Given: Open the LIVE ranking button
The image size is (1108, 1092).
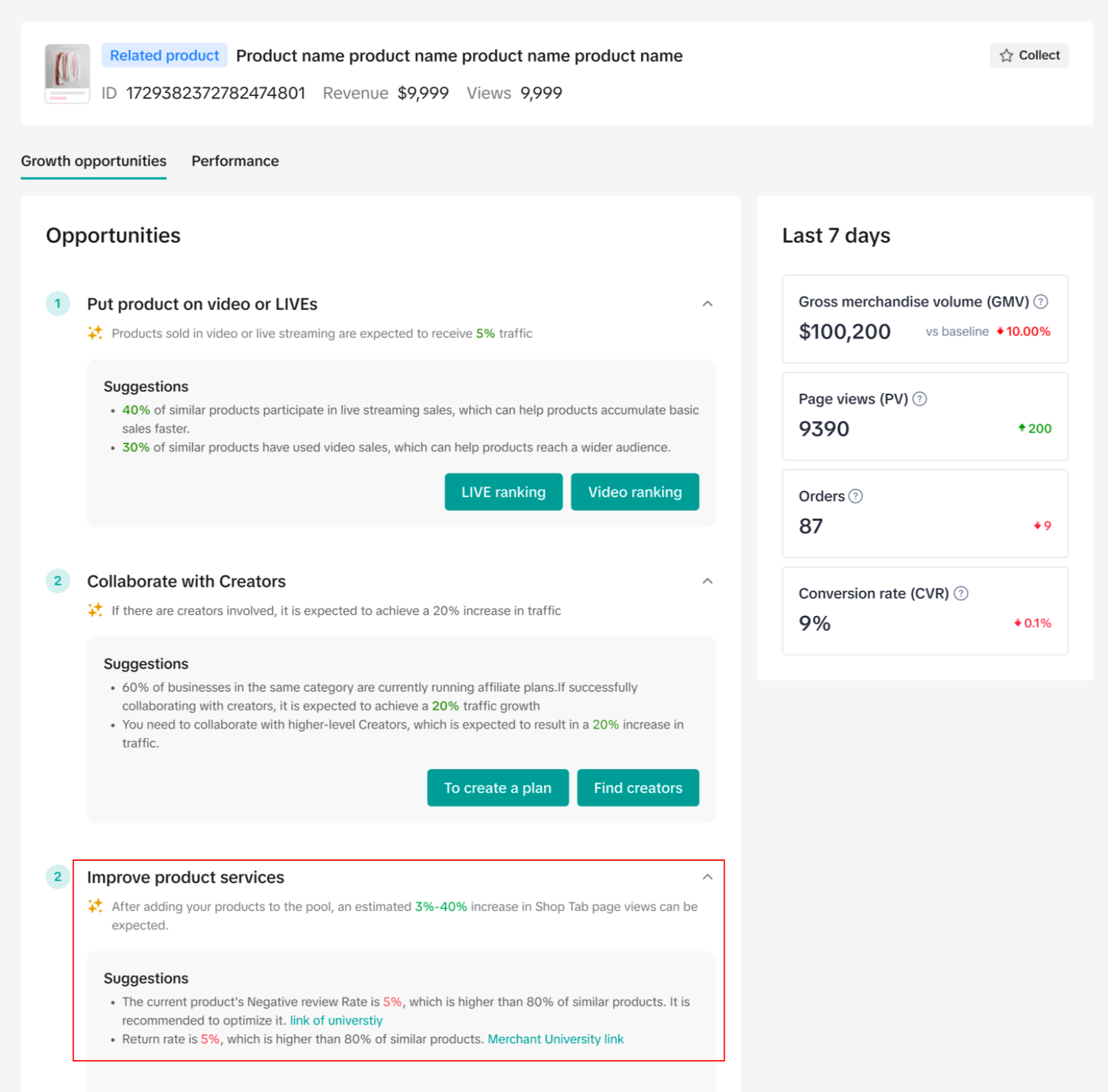Looking at the screenshot, I should (x=503, y=492).
